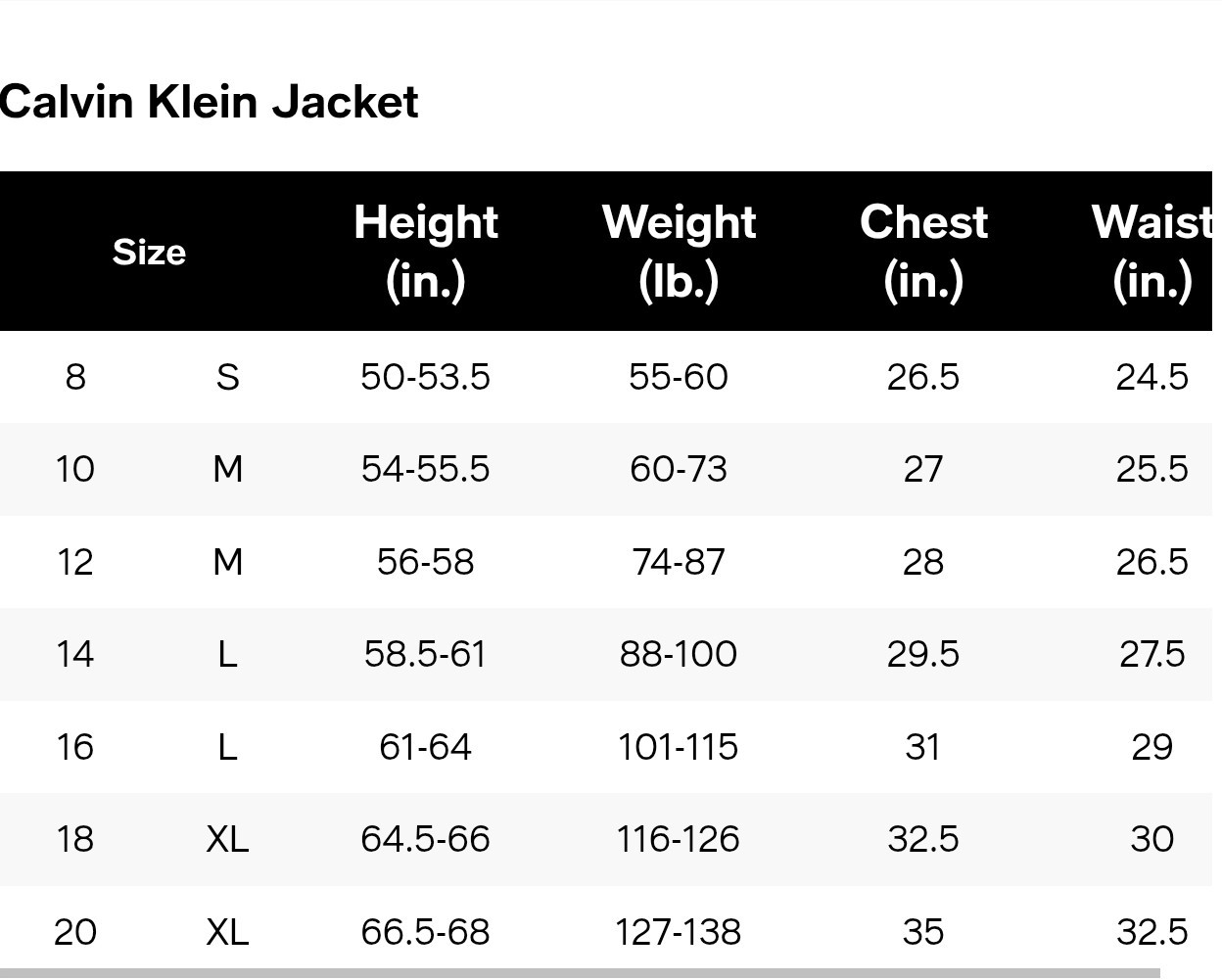The image size is (1222, 980).
Task: Click the Size column header
Action: pos(149,252)
